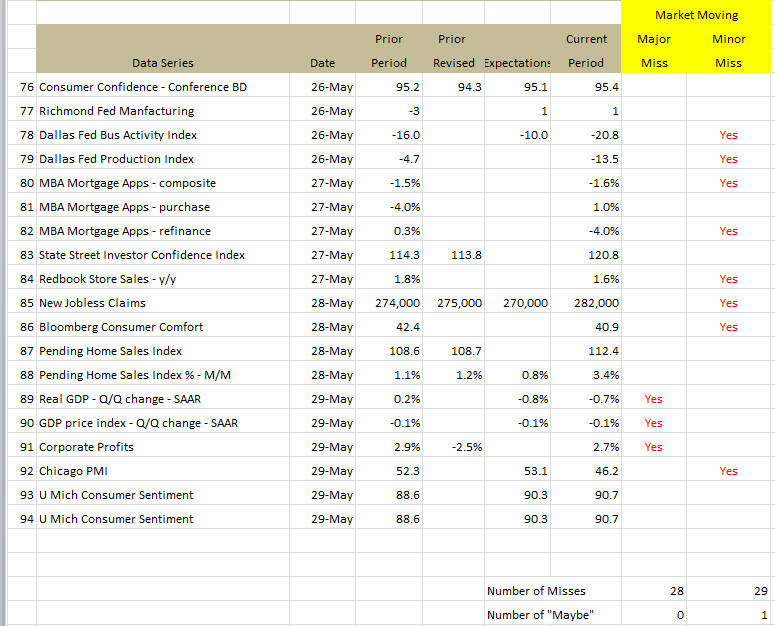This screenshot has width=775, height=626.
Task: Click the -13.5 current period value
Action: tap(604, 159)
